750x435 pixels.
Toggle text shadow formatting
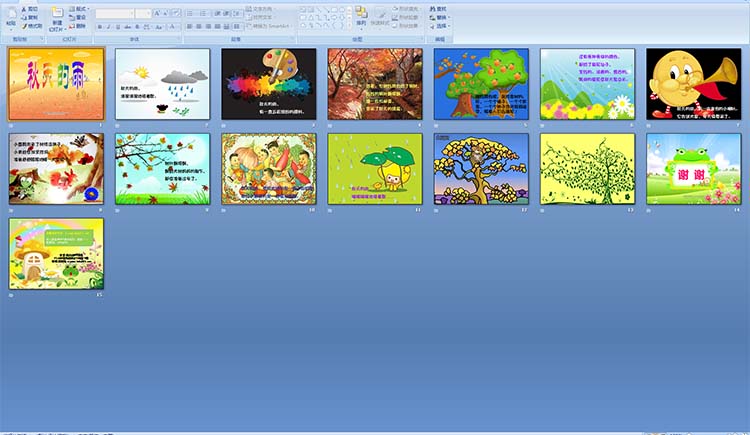click(x=137, y=27)
